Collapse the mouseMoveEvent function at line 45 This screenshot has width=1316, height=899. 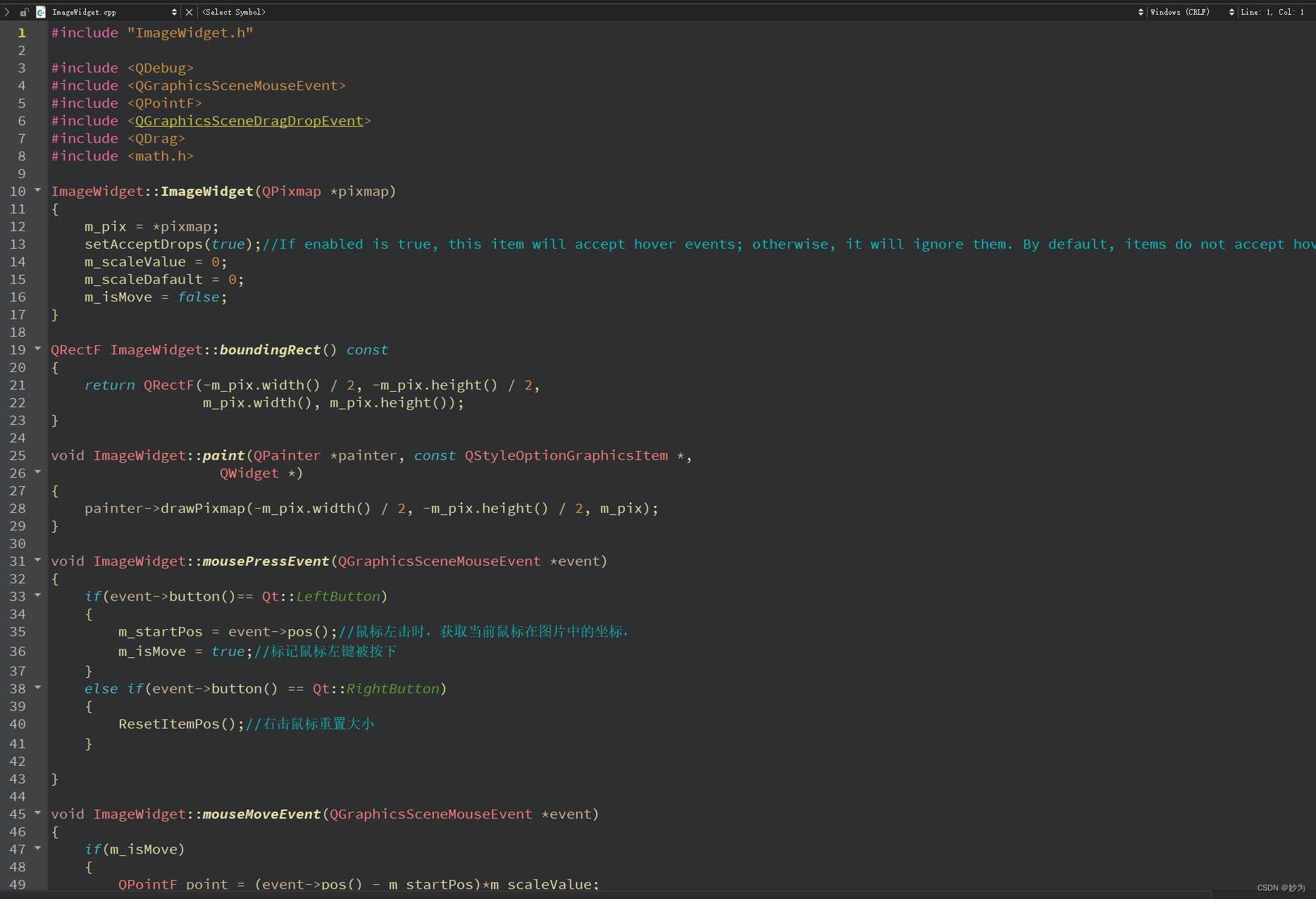pos(38,814)
